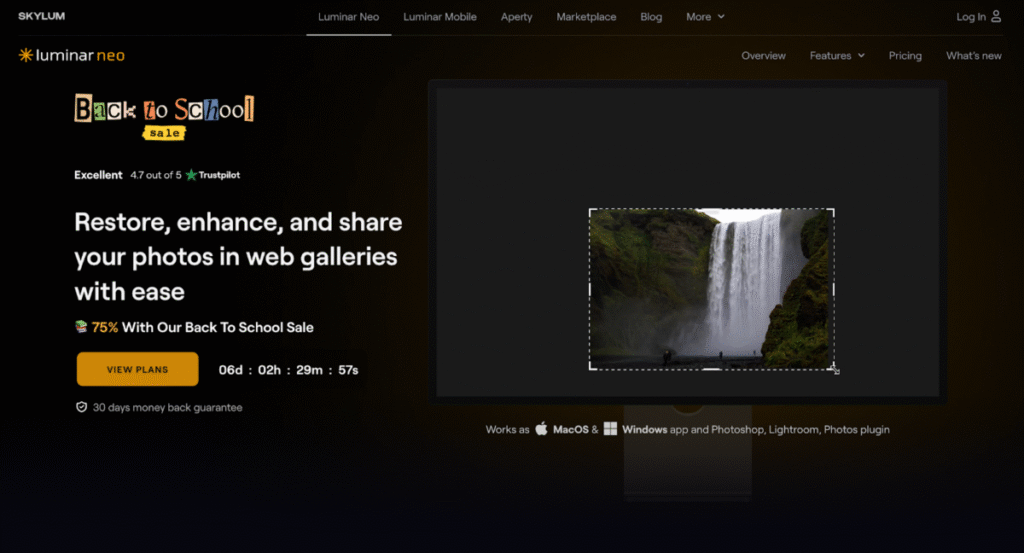Screen dimensions: 1024x553
Task: Click the user profile icon
Action: point(995,16)
